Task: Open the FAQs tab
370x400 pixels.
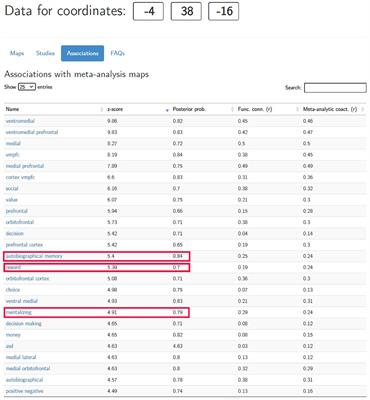Action: tap(117, 53)
